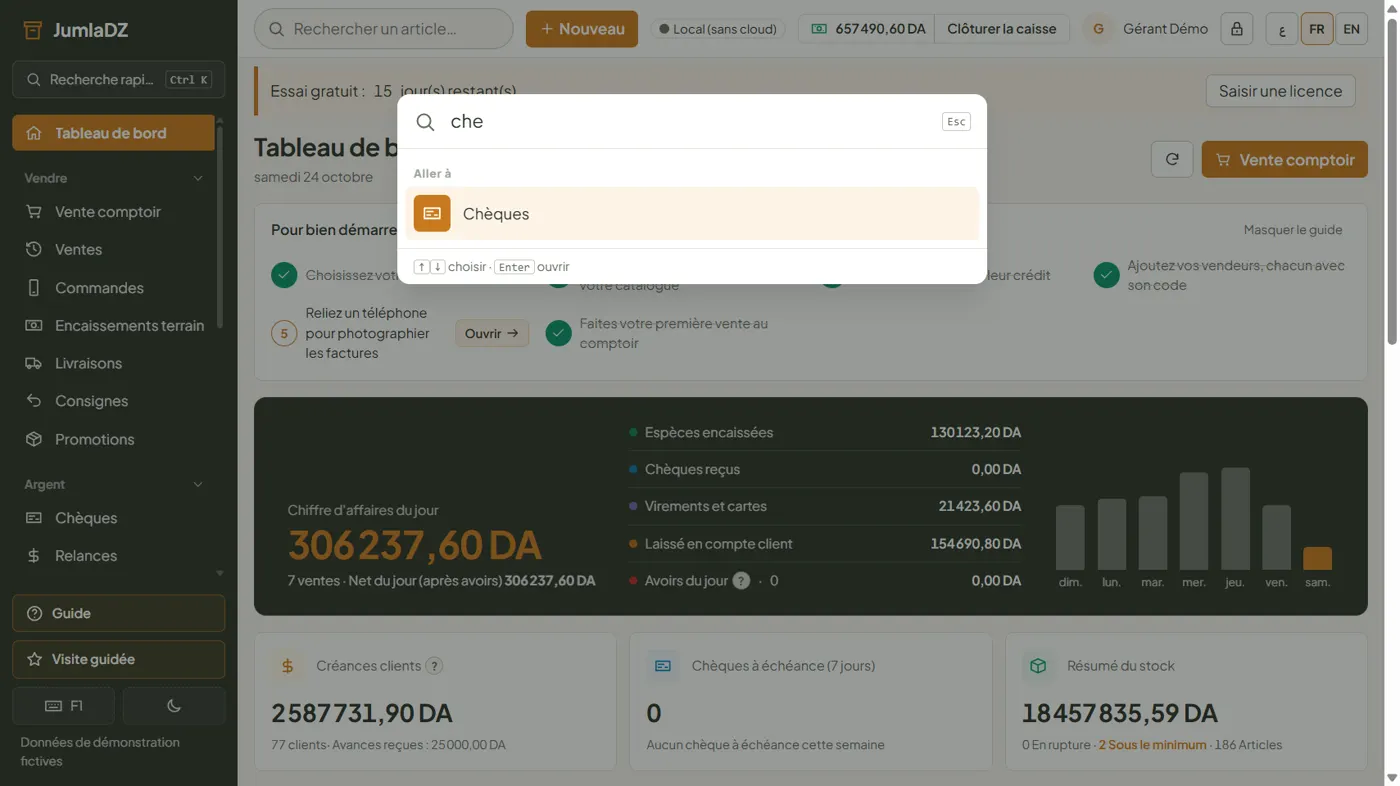Select Consignes in the sidebar

114,401
